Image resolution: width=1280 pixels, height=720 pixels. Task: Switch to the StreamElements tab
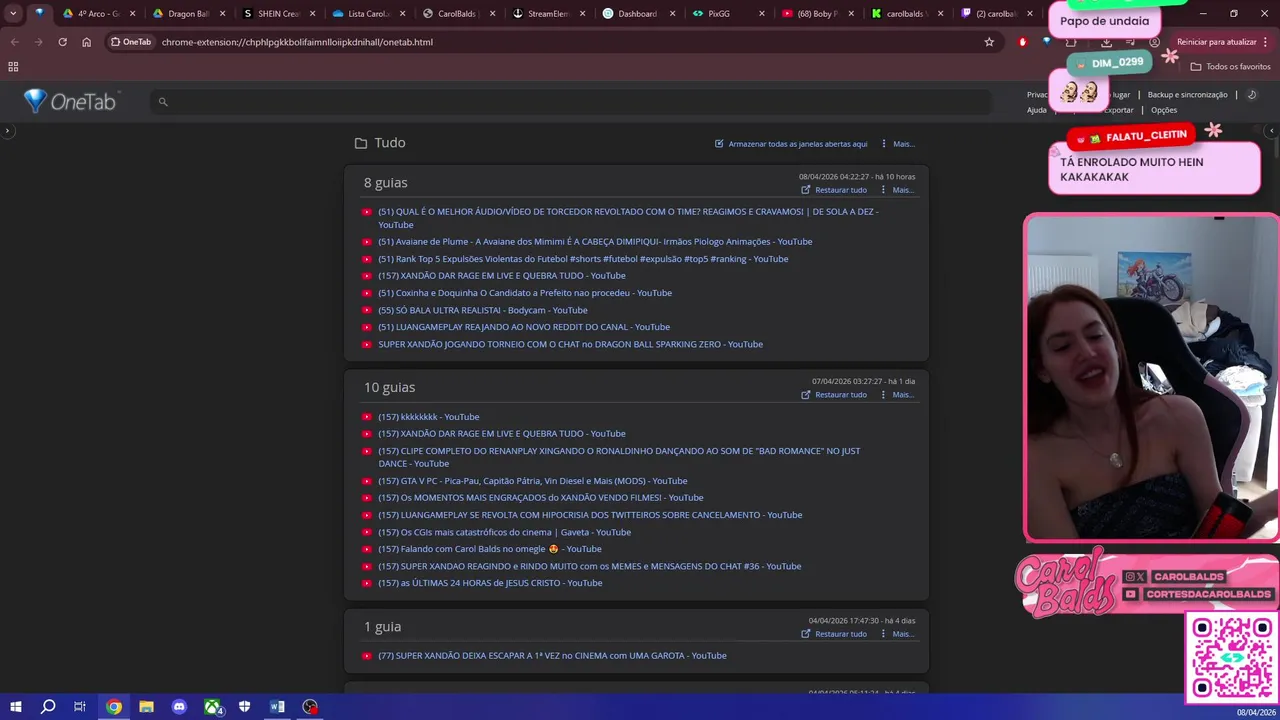[x=548, y=14]
